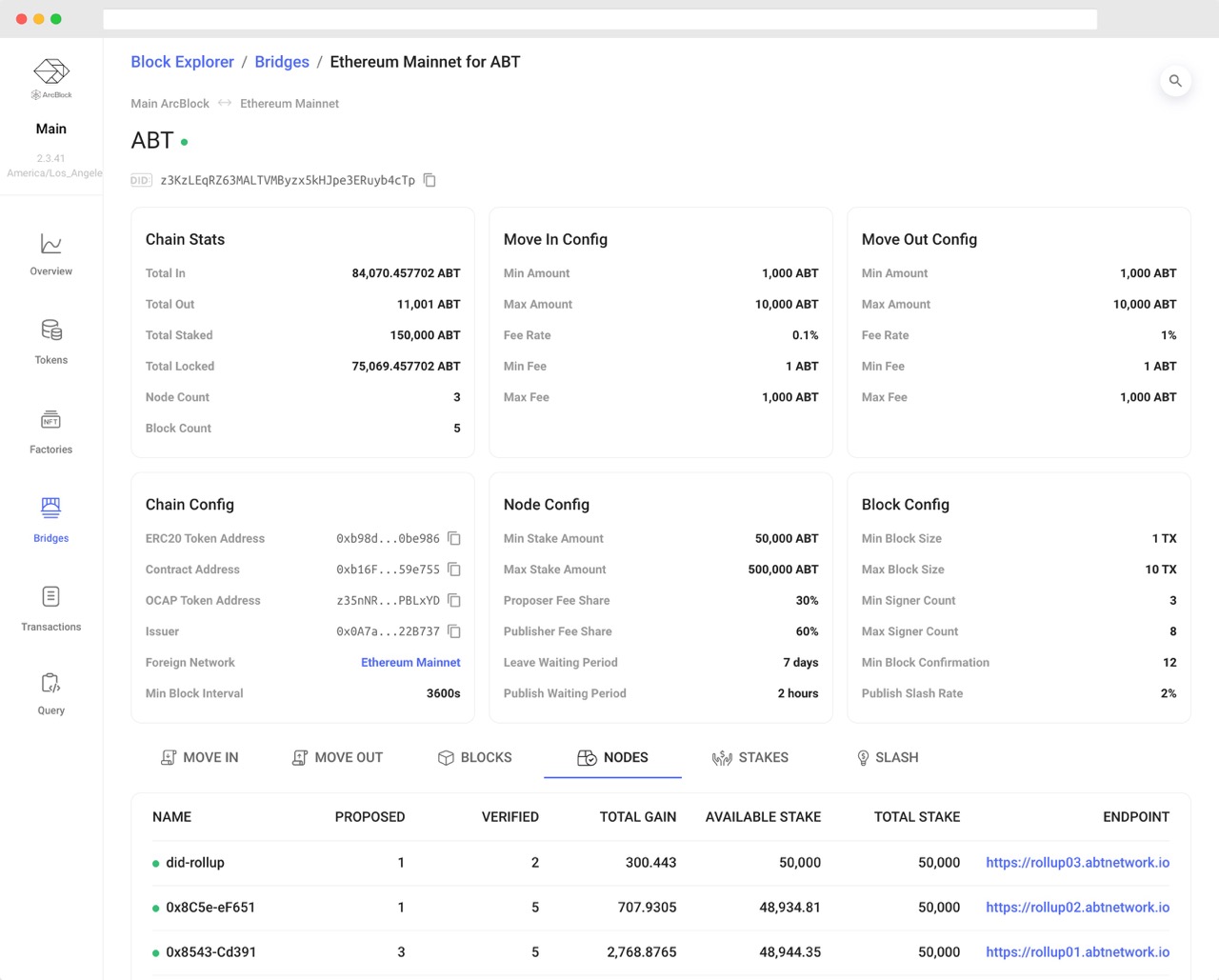Open Overview in the sidebar
This screenshot has width=1219, height=980.
pos(51,254)
